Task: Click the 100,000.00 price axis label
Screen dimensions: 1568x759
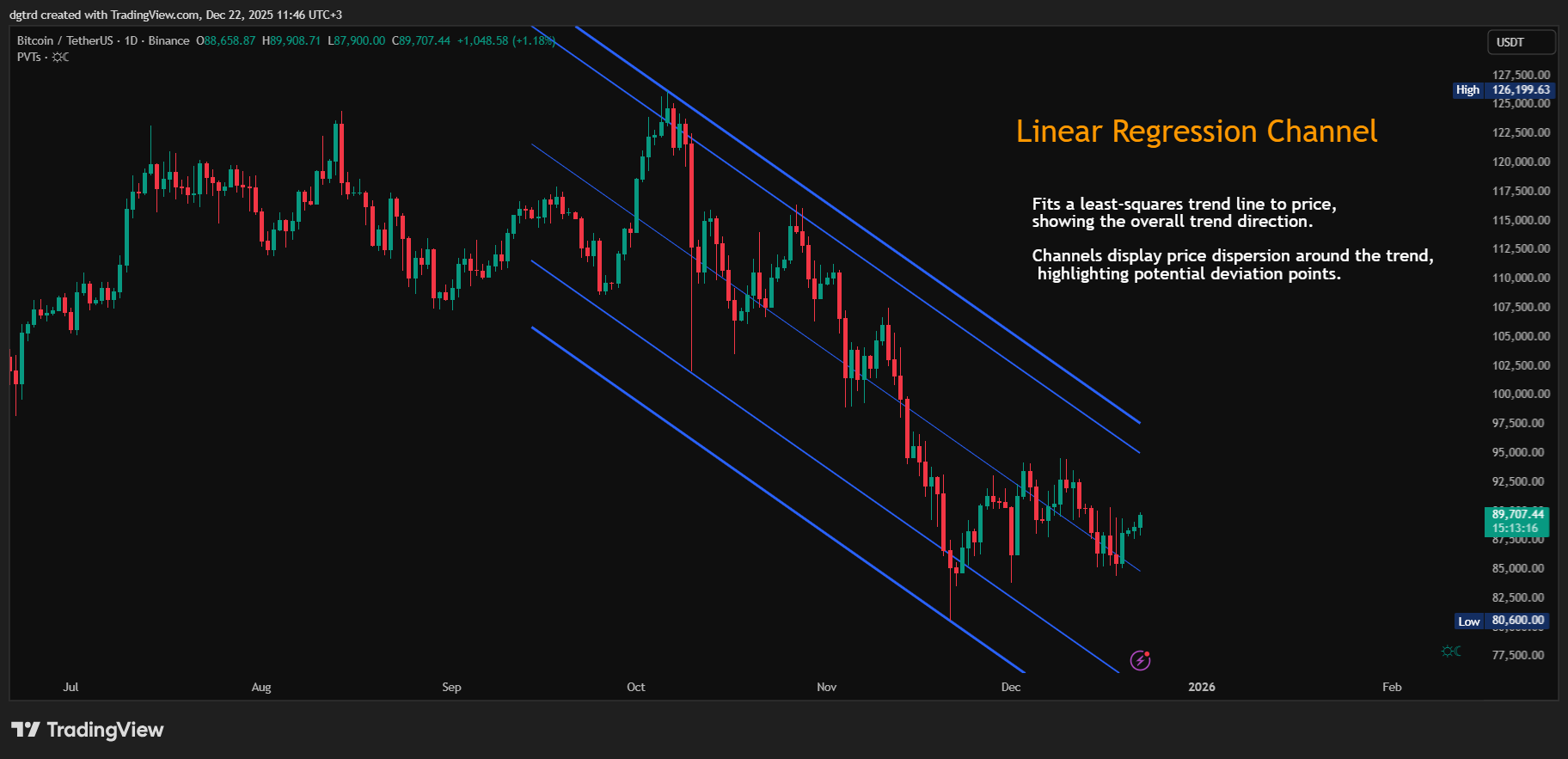Action: (x=1521, y=394)
